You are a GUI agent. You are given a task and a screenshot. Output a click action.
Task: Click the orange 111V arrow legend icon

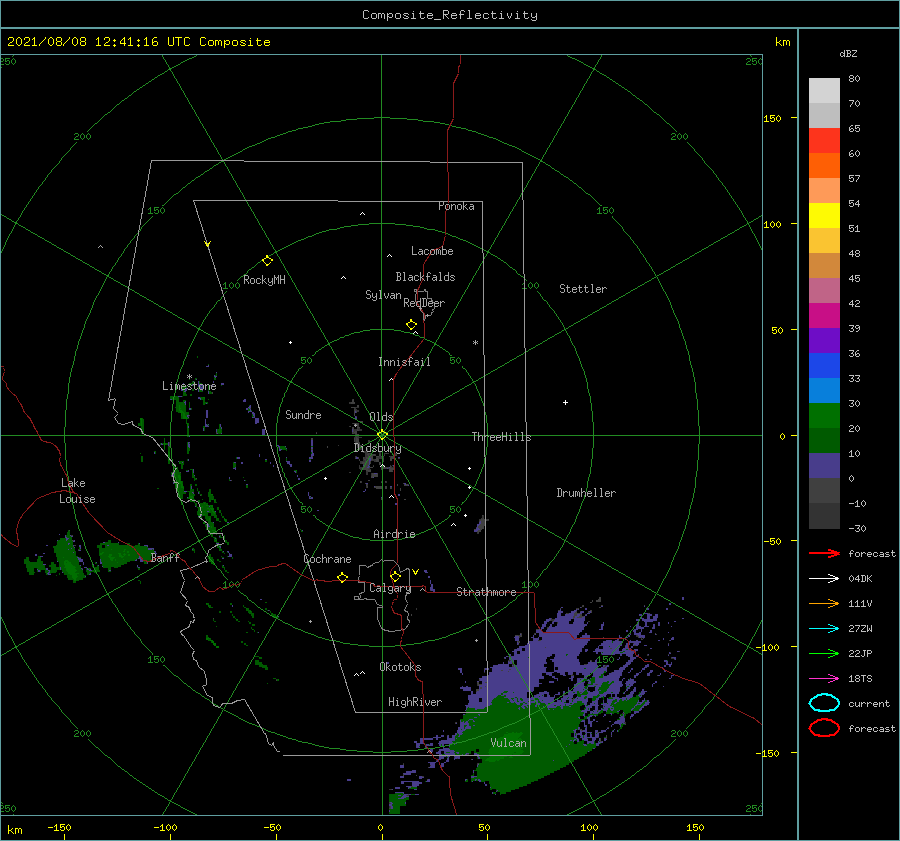pos(824,603)
